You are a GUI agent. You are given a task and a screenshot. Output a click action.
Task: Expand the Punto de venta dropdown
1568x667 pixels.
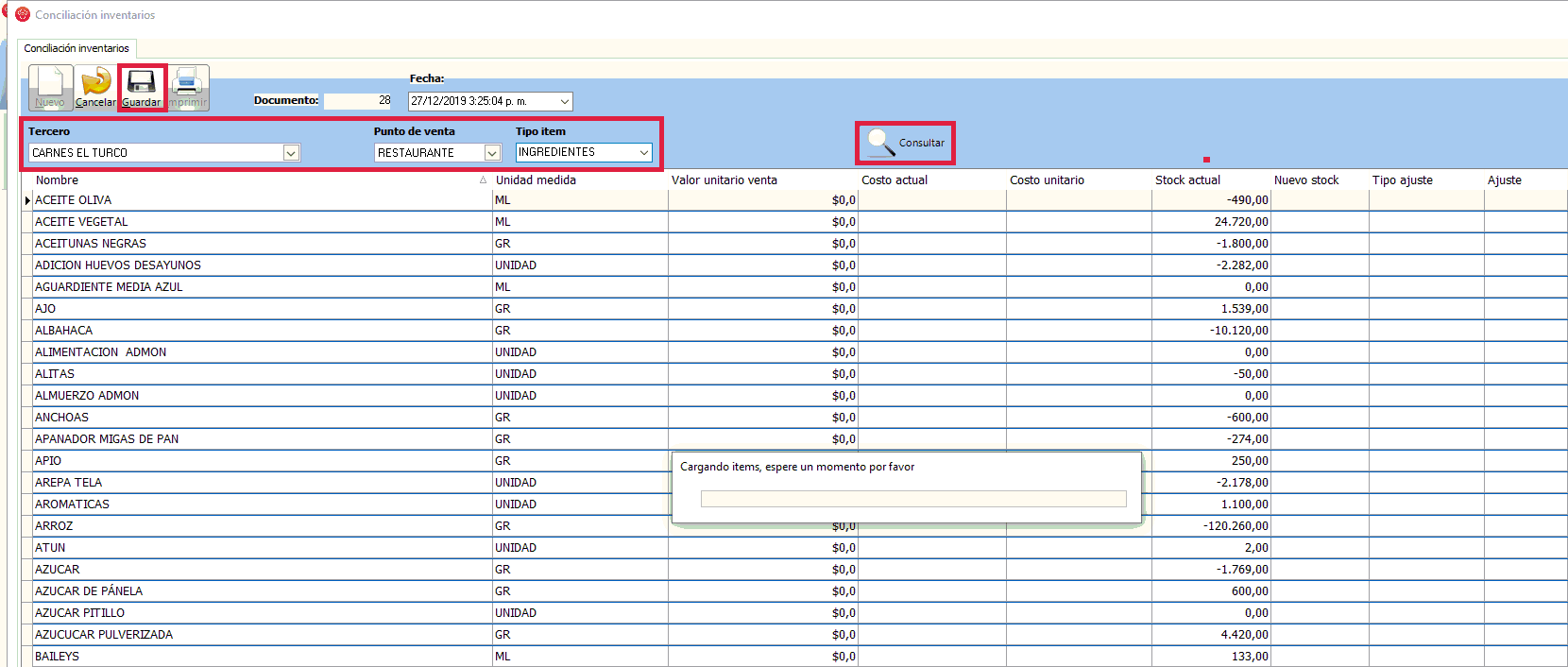pos(492,153)
